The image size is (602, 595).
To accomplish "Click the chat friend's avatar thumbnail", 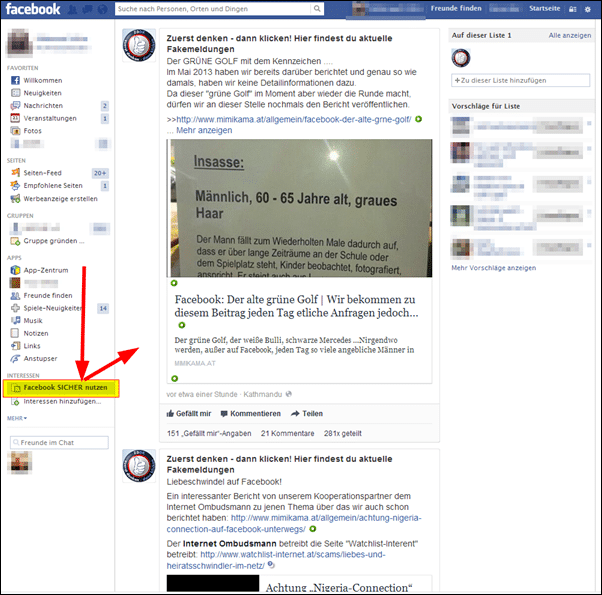I will (x=19, y=463).
